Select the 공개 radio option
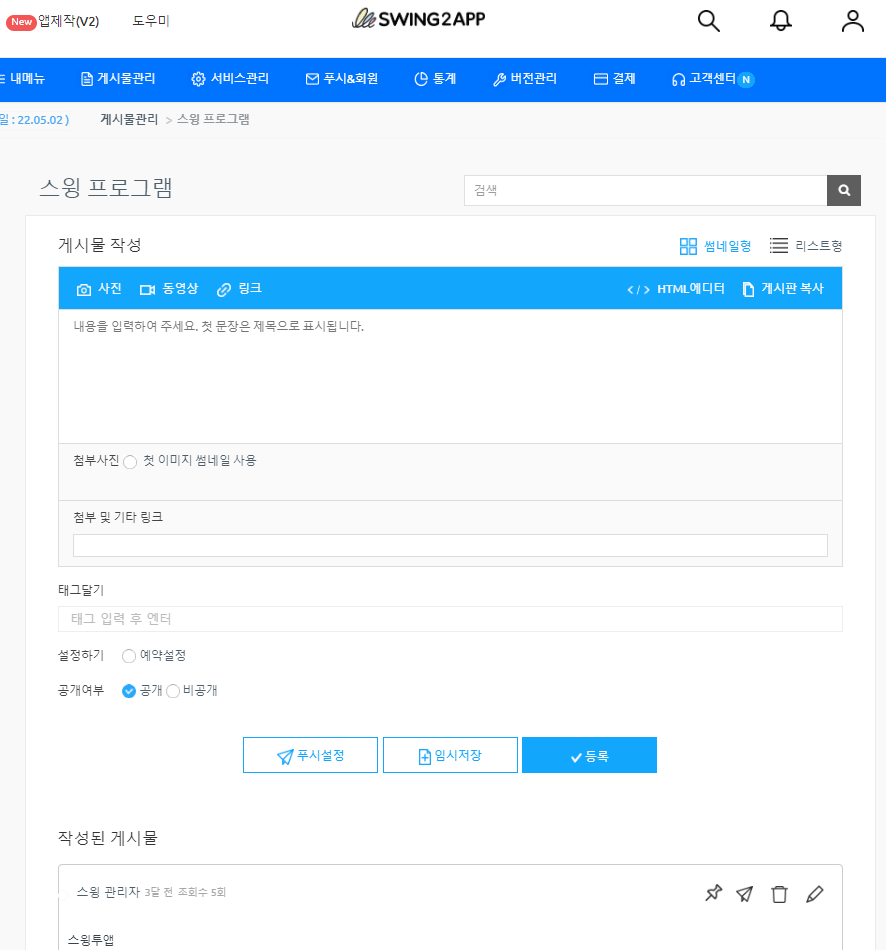 129,691
